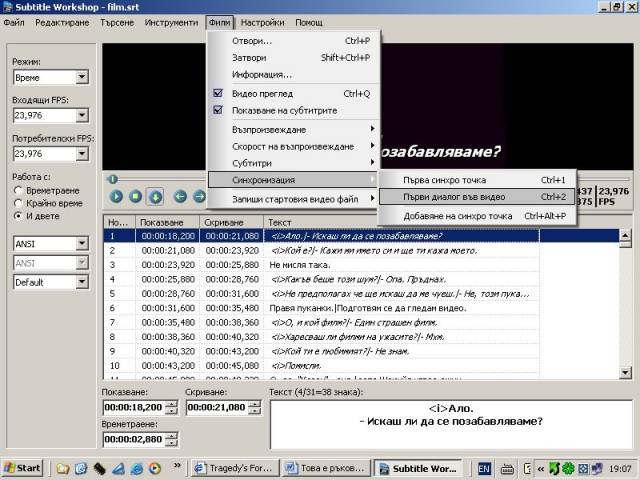
Task: Click the Play video button
Action: (116, 197)
